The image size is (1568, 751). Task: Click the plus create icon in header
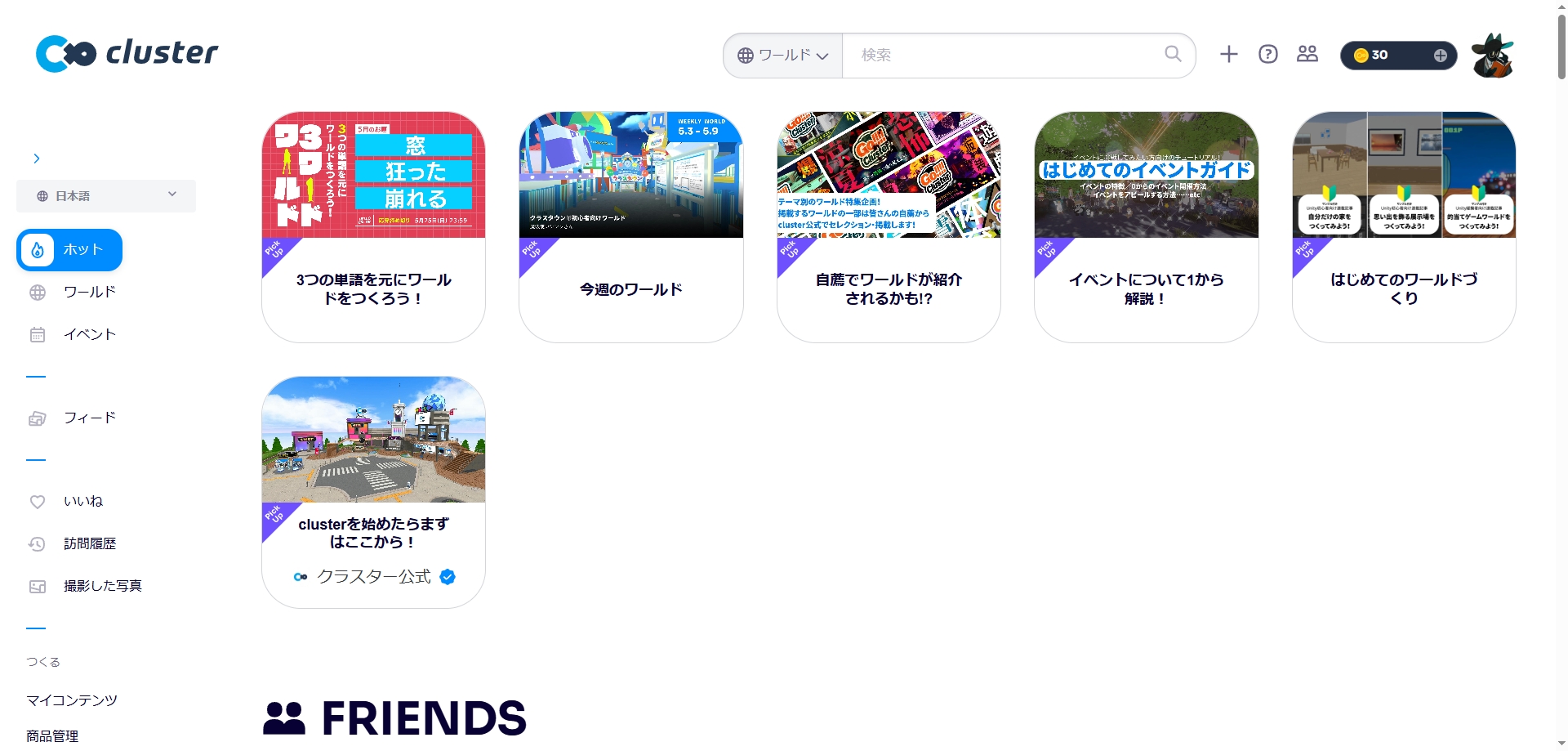(x=1228, y=54)
